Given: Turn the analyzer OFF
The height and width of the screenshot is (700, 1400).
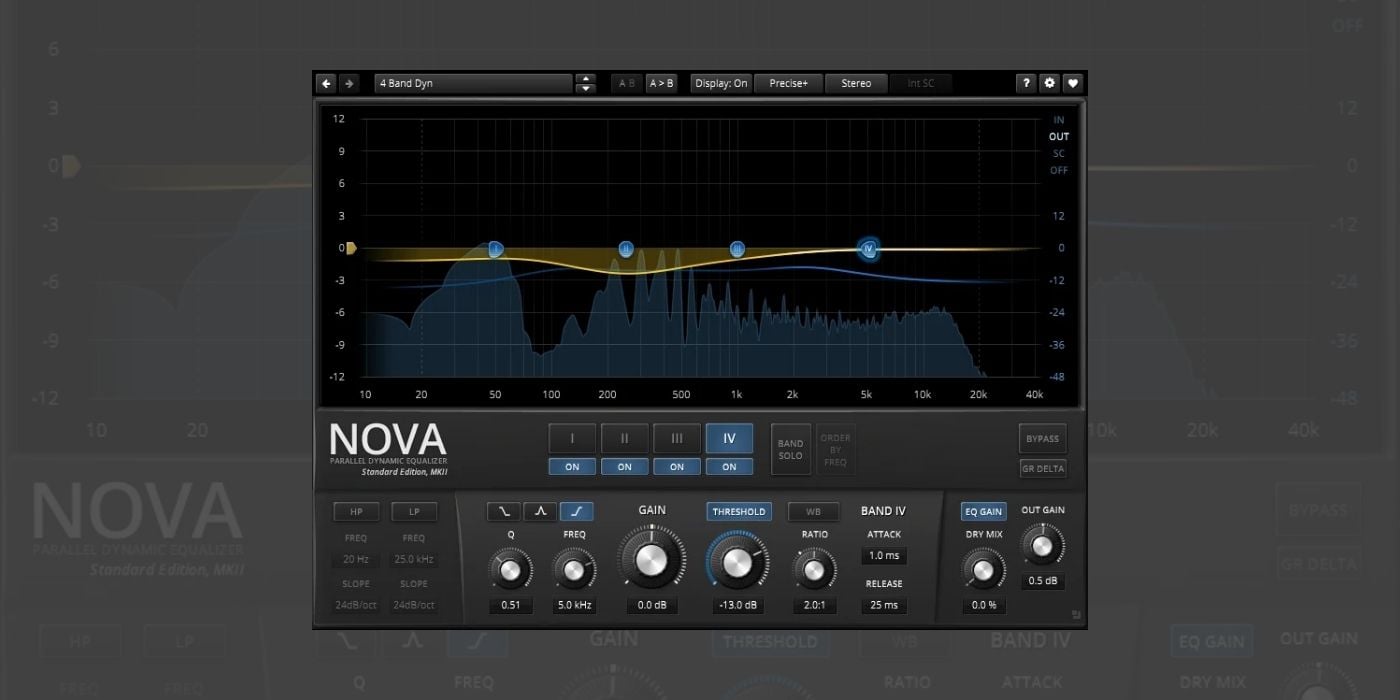Looking at the screenshot, I should 1059,171.
